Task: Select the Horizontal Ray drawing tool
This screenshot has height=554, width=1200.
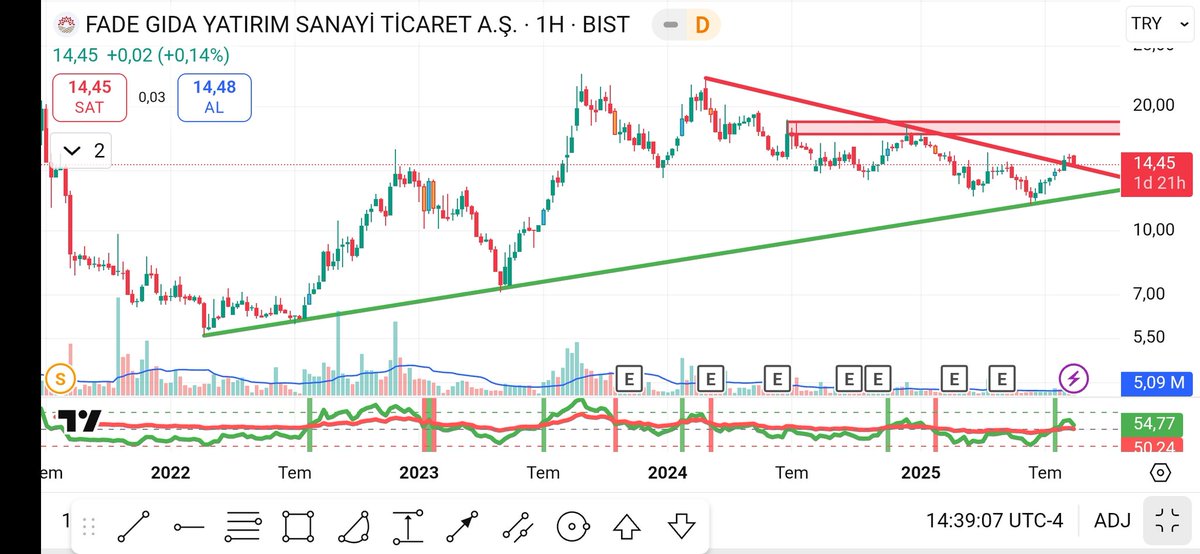Action: pyautogui.click(x=188, y=525)
